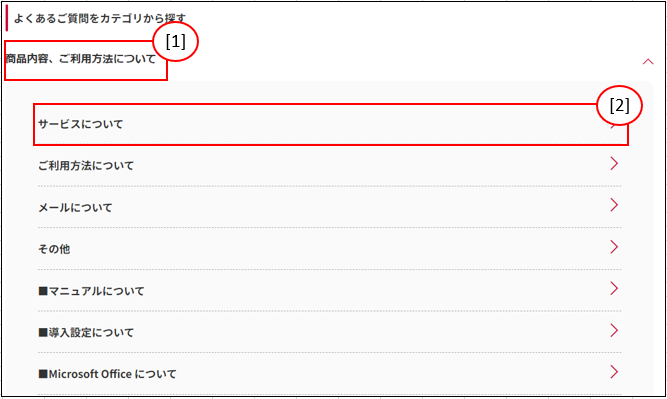The image size is (667, 399).
Task: Click the arrow beside ■マニュアルについて
Action: click(613, 288)
